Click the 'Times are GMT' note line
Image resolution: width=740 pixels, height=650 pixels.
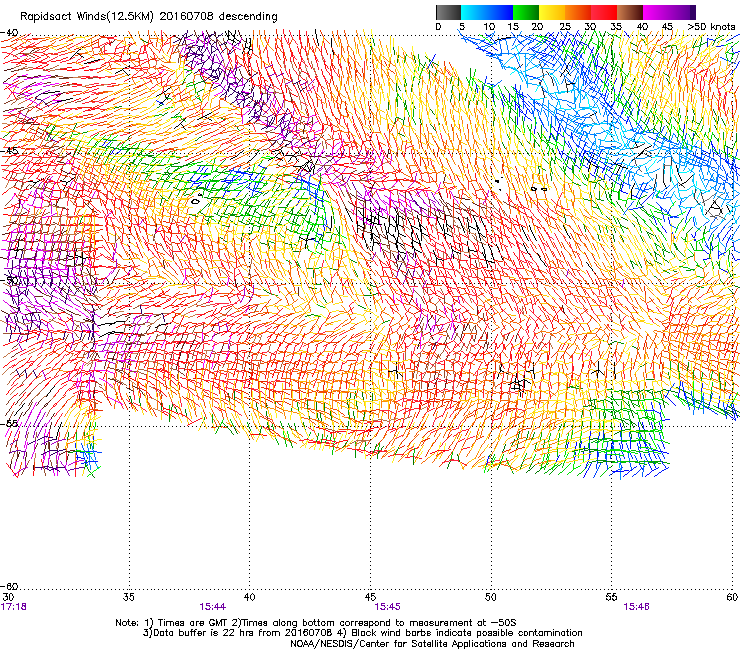click(x=315, y=623)
